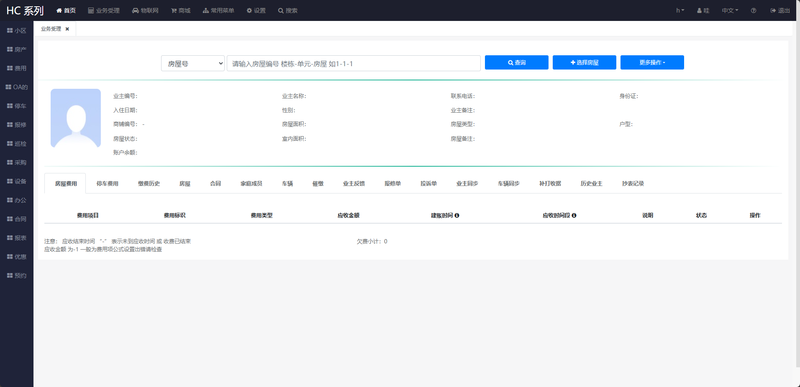The image size is (800, 387).
Task: Switch to the 业主同步 tab
Action: coord(467,184)
